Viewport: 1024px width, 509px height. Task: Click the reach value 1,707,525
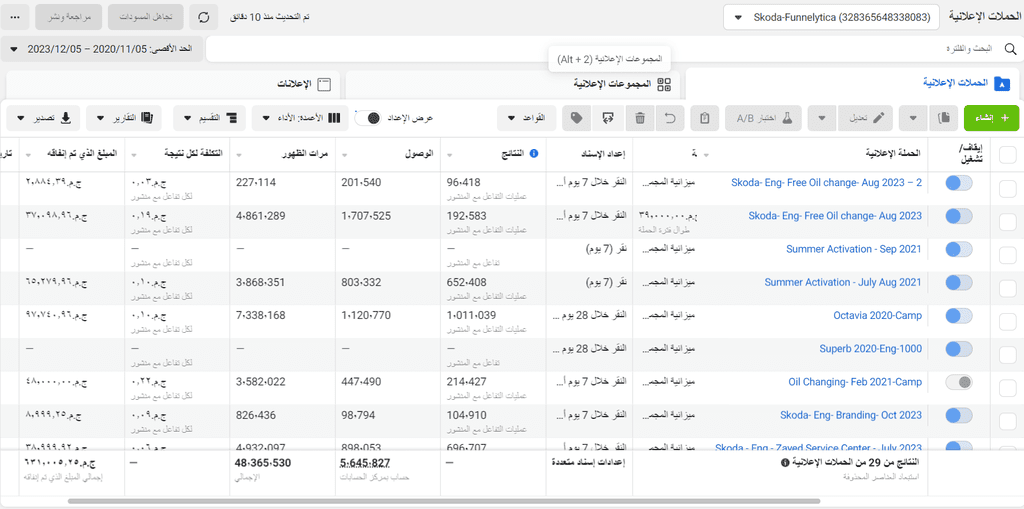coord(366,216)
